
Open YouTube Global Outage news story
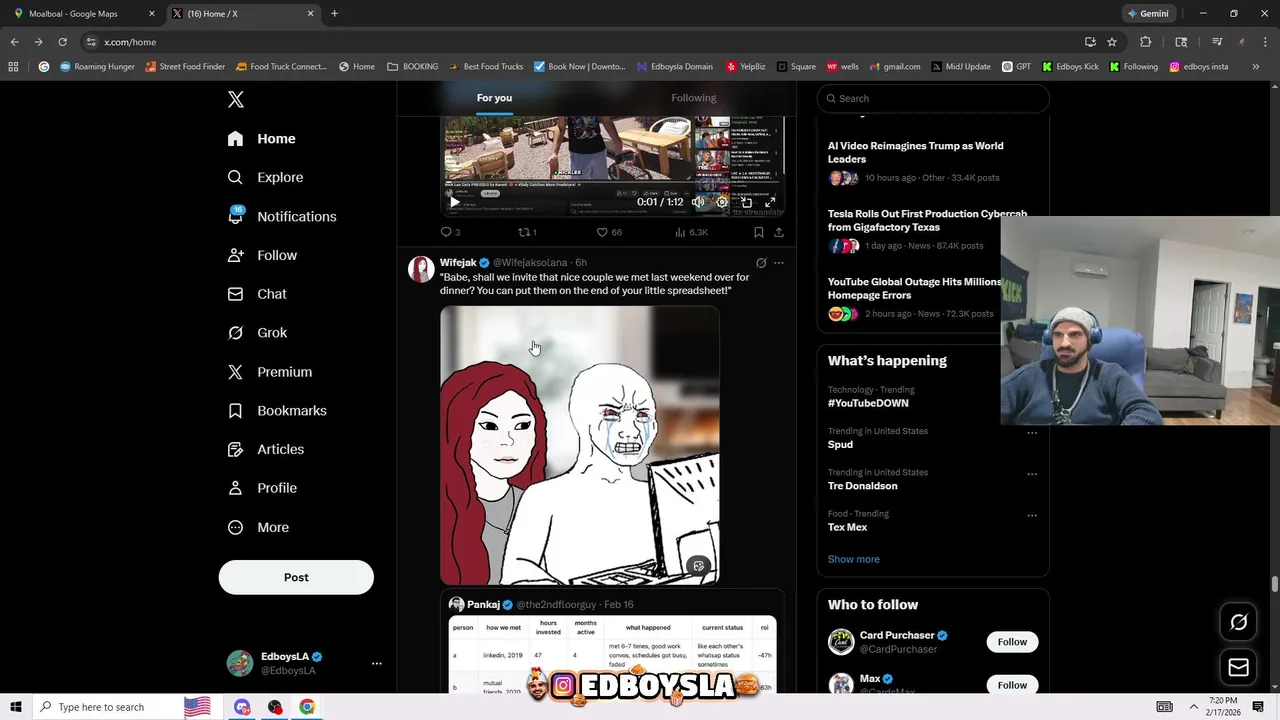(915, 297)
